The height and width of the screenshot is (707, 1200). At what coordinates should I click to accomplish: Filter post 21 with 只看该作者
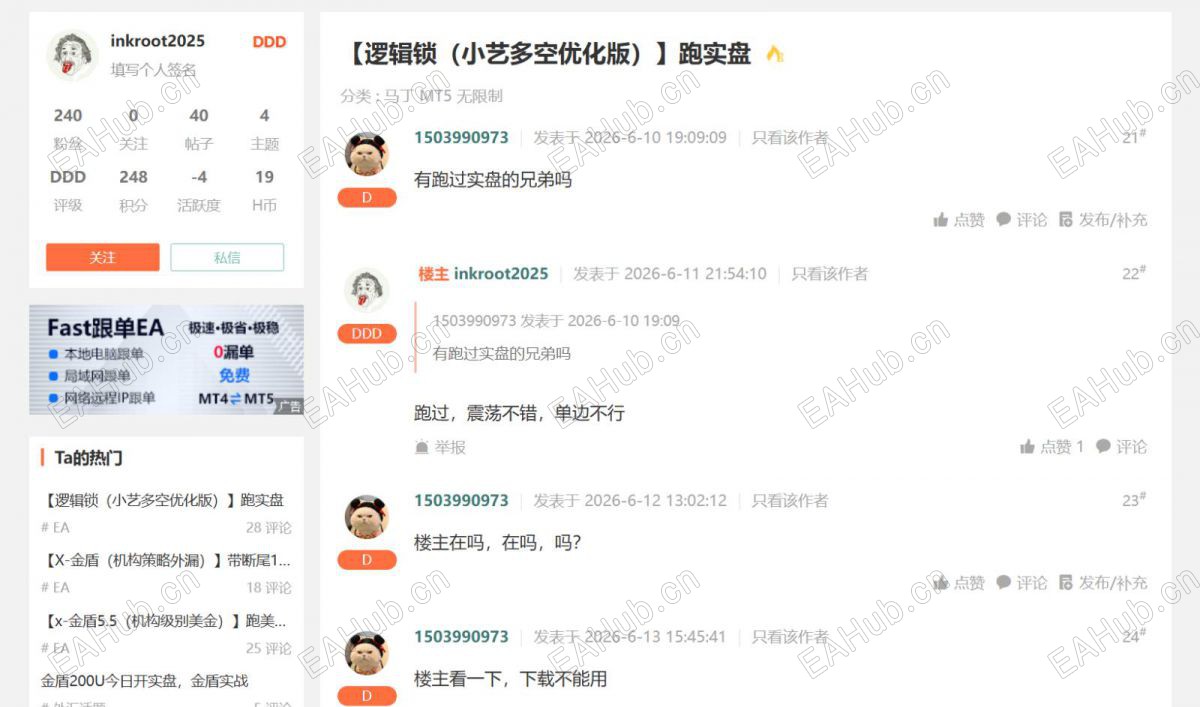(x=790, y=137)
